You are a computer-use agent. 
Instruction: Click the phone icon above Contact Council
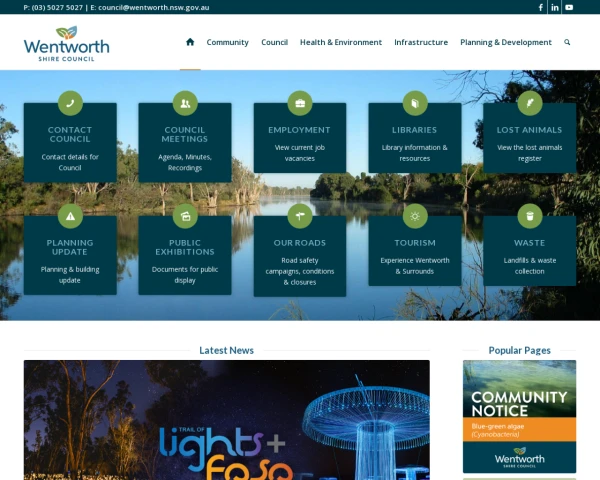(x=70, y=103)
